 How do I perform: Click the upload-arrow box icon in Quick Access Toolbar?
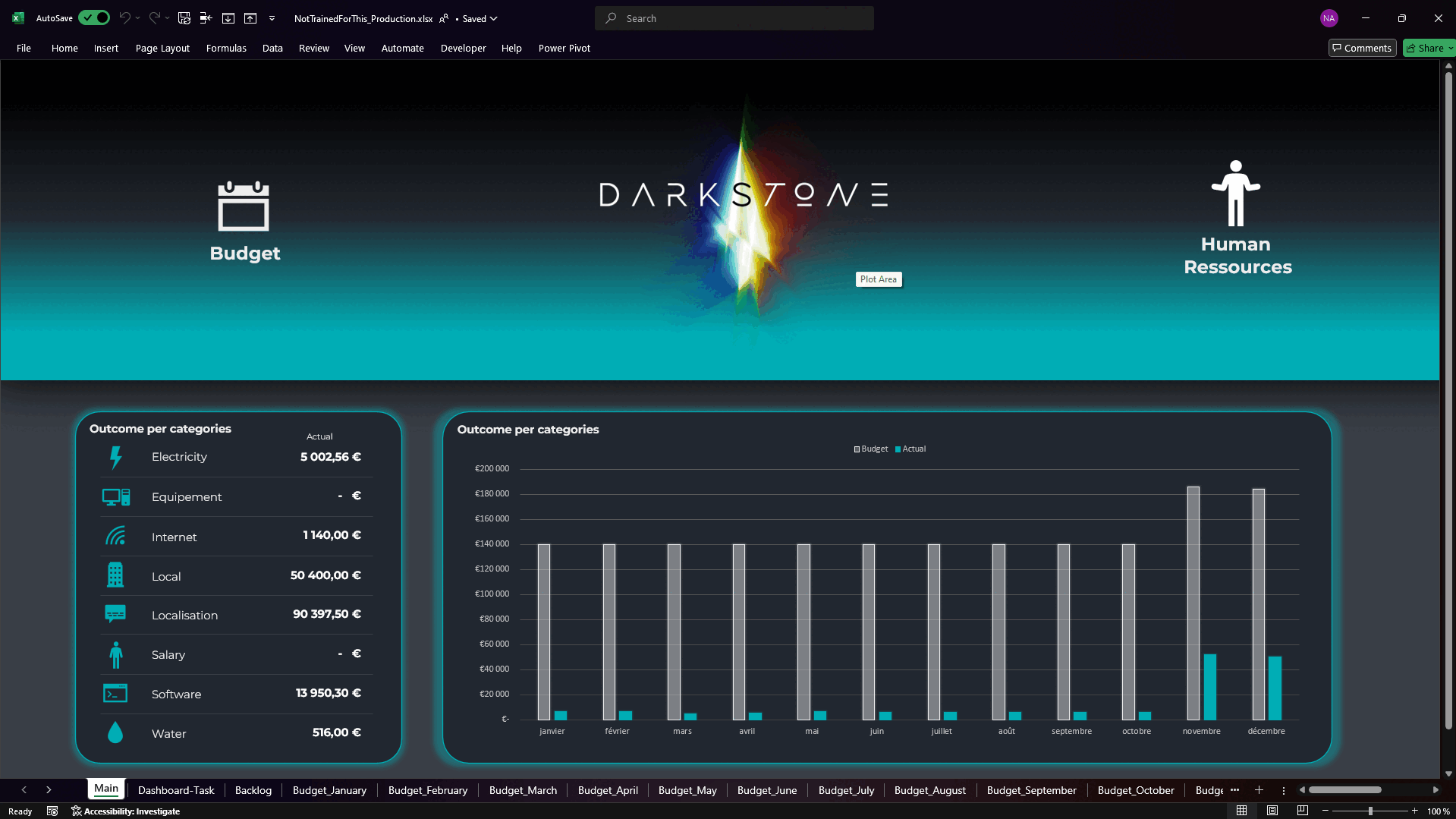coord(250,18)
